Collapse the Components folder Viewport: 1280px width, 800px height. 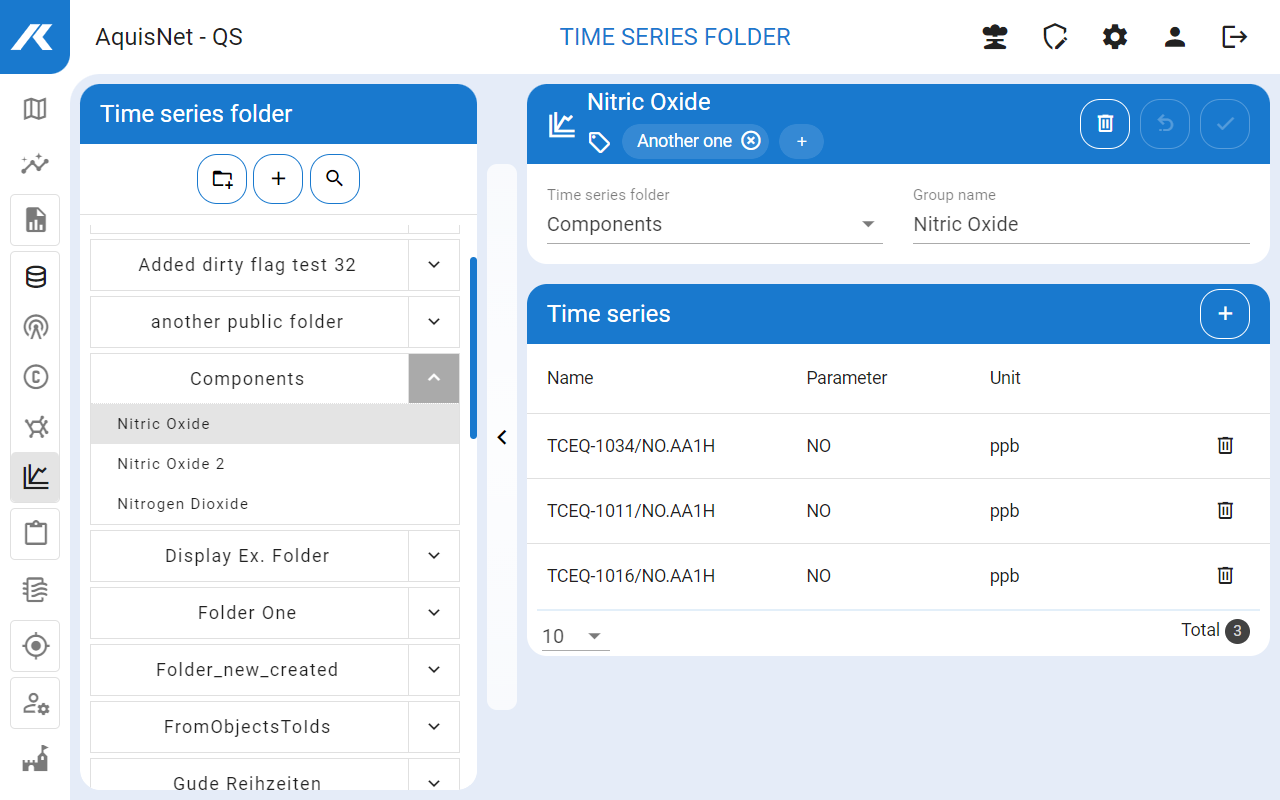click(x=434, y=379)
